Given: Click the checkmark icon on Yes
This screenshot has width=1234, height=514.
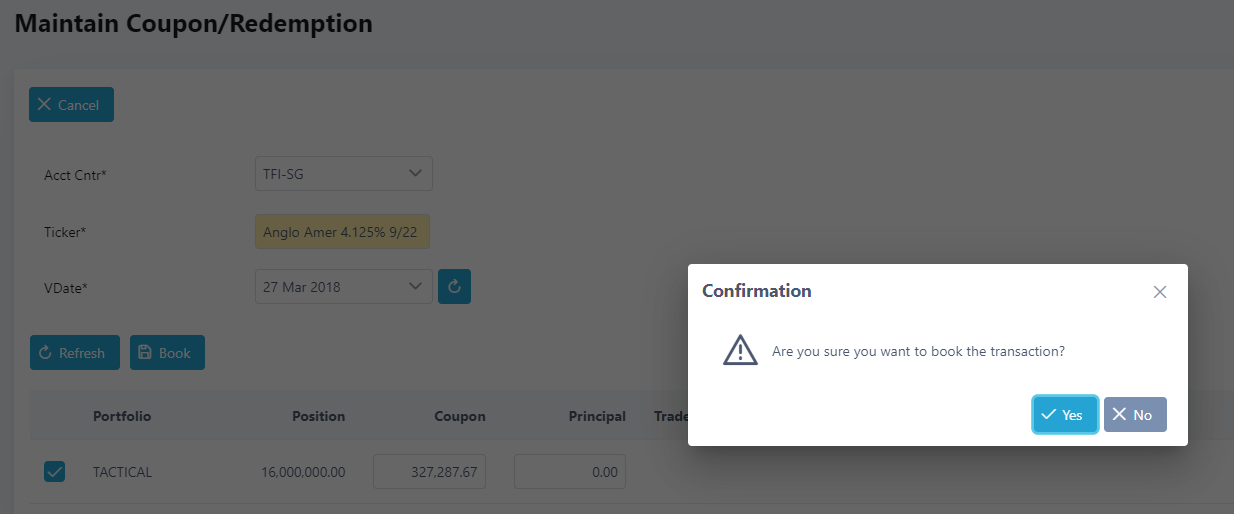Looking at the screenshot, I should (1049, 415).
